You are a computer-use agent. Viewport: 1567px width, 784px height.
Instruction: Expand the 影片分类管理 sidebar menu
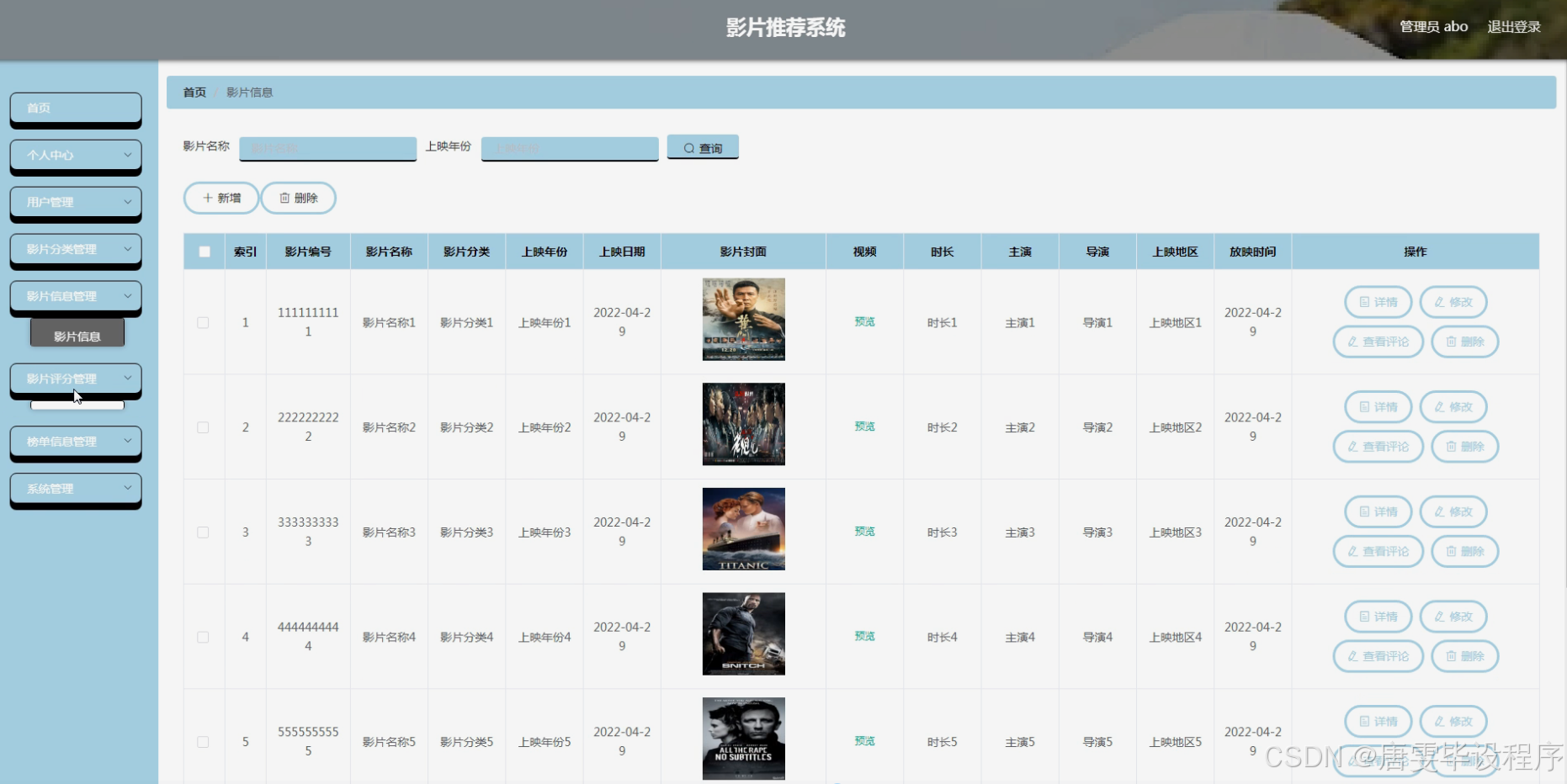76,250
